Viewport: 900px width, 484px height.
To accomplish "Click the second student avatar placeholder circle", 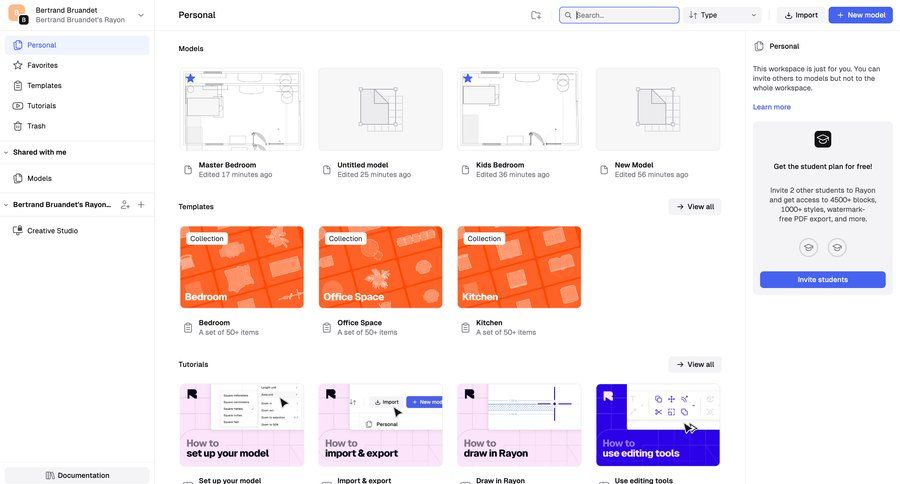I will [837, 247].
